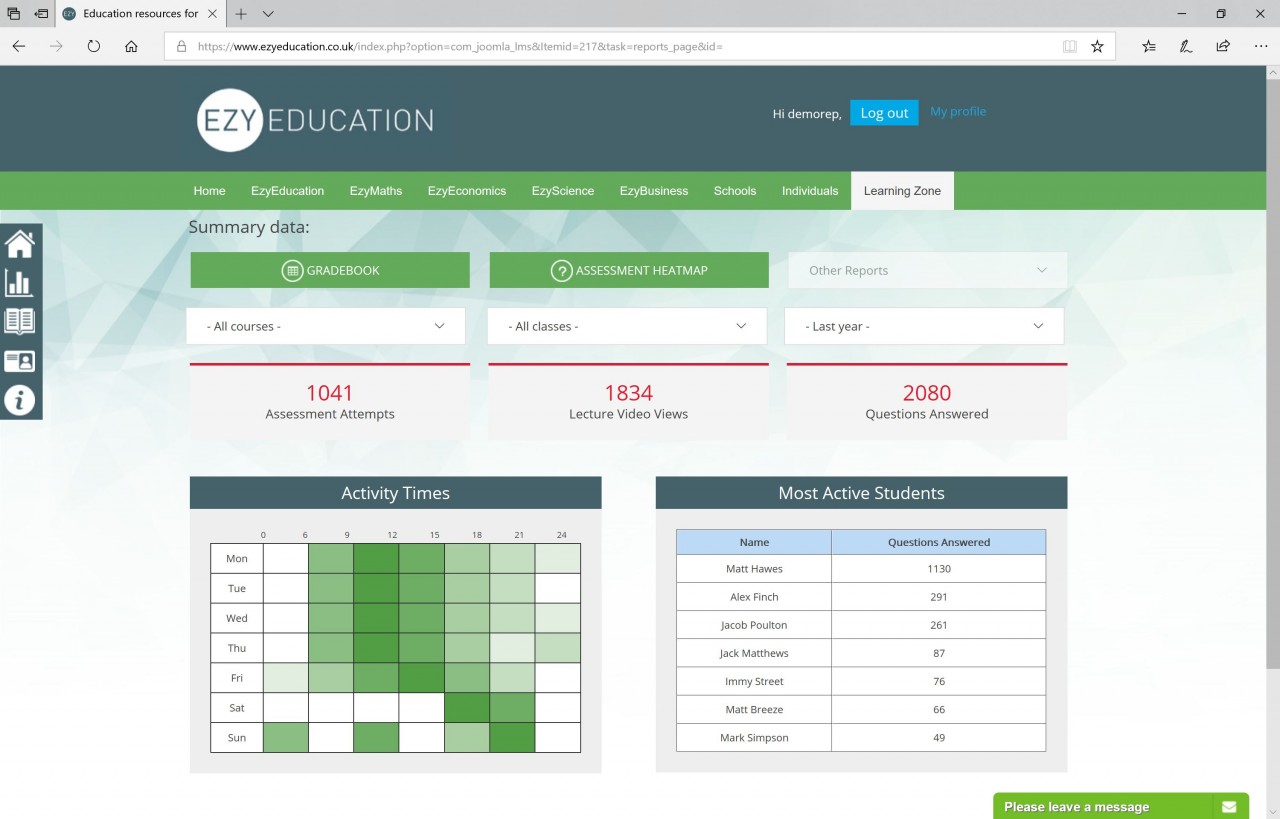The image size is (1280, 819).
Task: Open a new browser tab
Action: pos(241,14)
